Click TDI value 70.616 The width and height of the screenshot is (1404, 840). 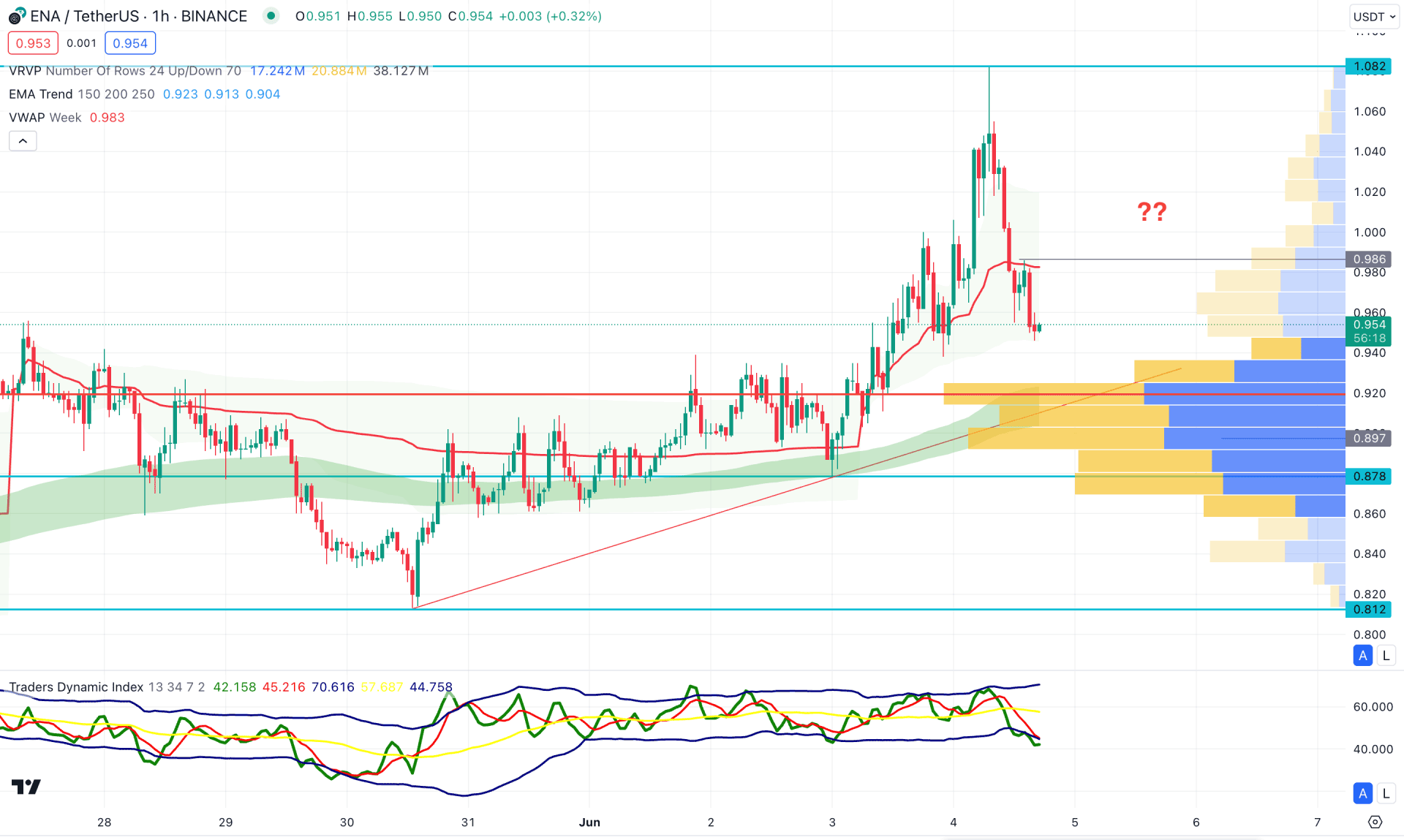[x=333, y=687]
